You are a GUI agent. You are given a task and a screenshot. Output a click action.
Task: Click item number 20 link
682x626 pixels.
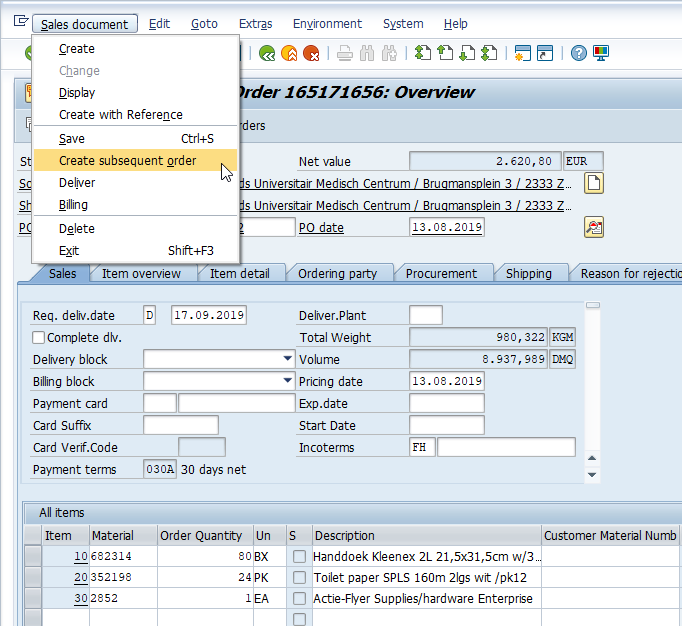point(81,577)
